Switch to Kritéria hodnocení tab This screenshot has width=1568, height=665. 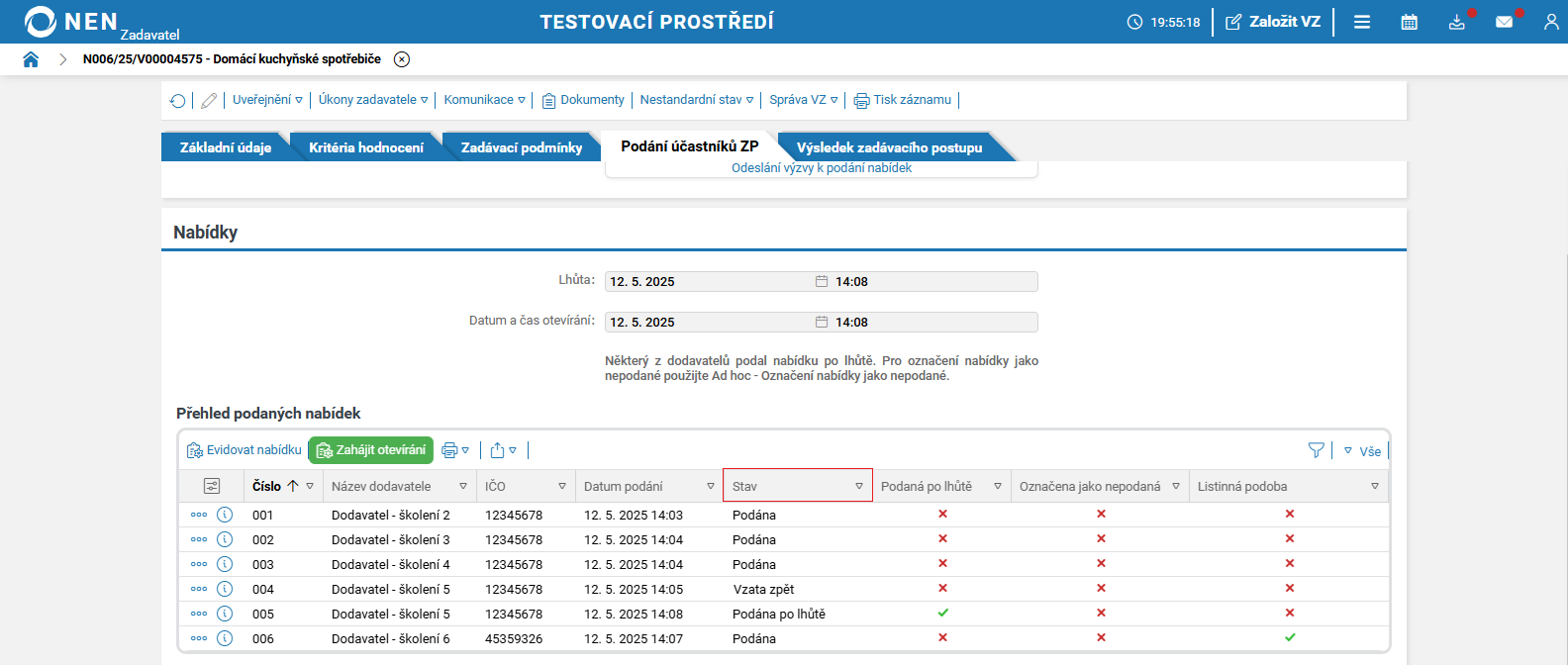coord(366,147)
